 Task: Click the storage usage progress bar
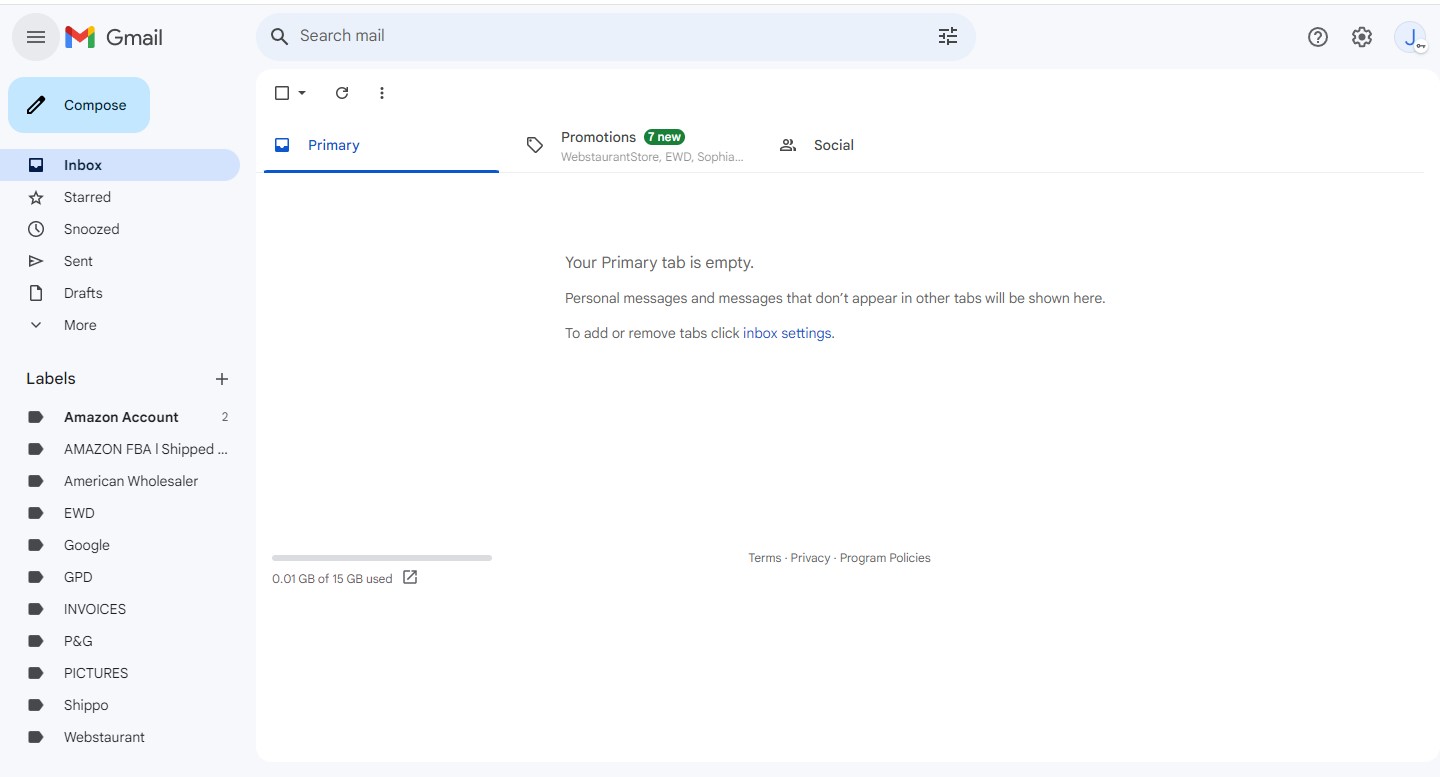point(382,558)
